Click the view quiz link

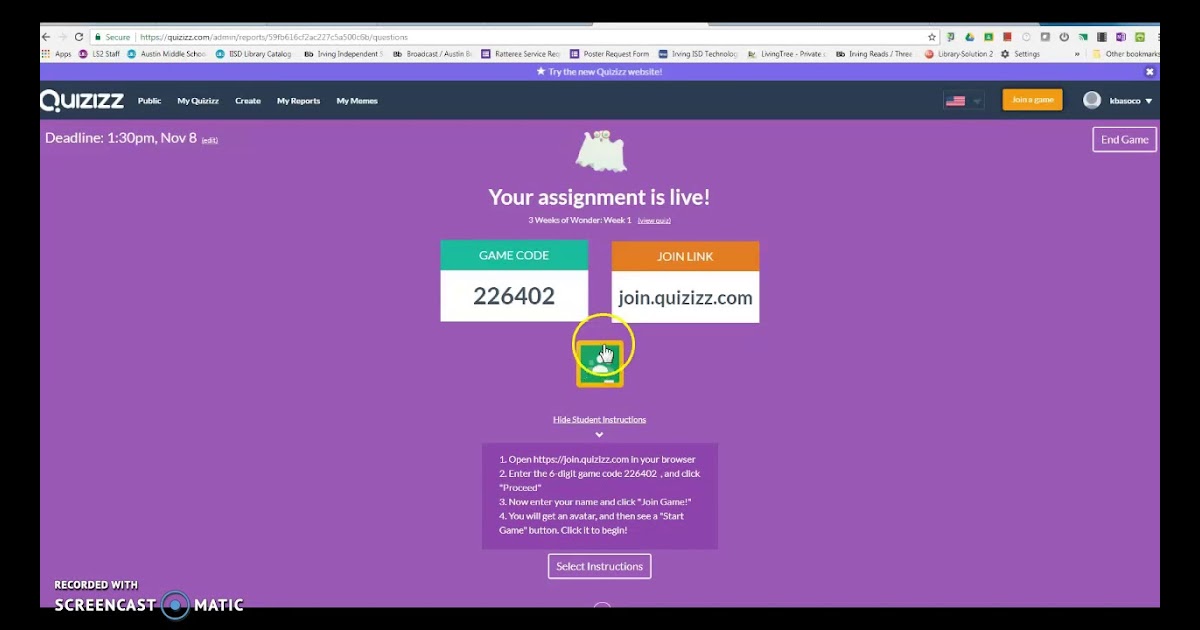(x=654, y=220)
